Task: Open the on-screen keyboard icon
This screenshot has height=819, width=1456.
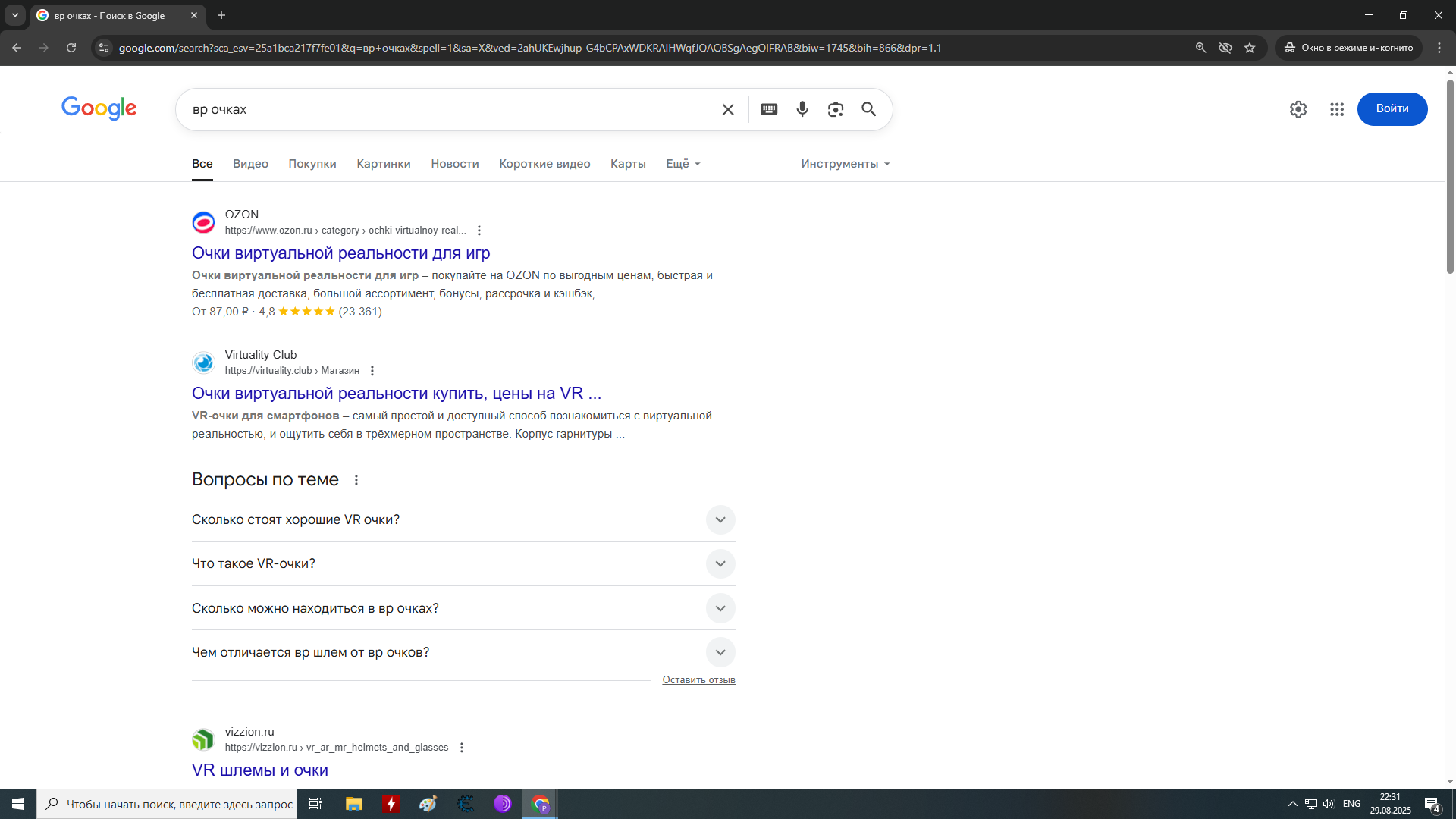Action: [768, 109]
